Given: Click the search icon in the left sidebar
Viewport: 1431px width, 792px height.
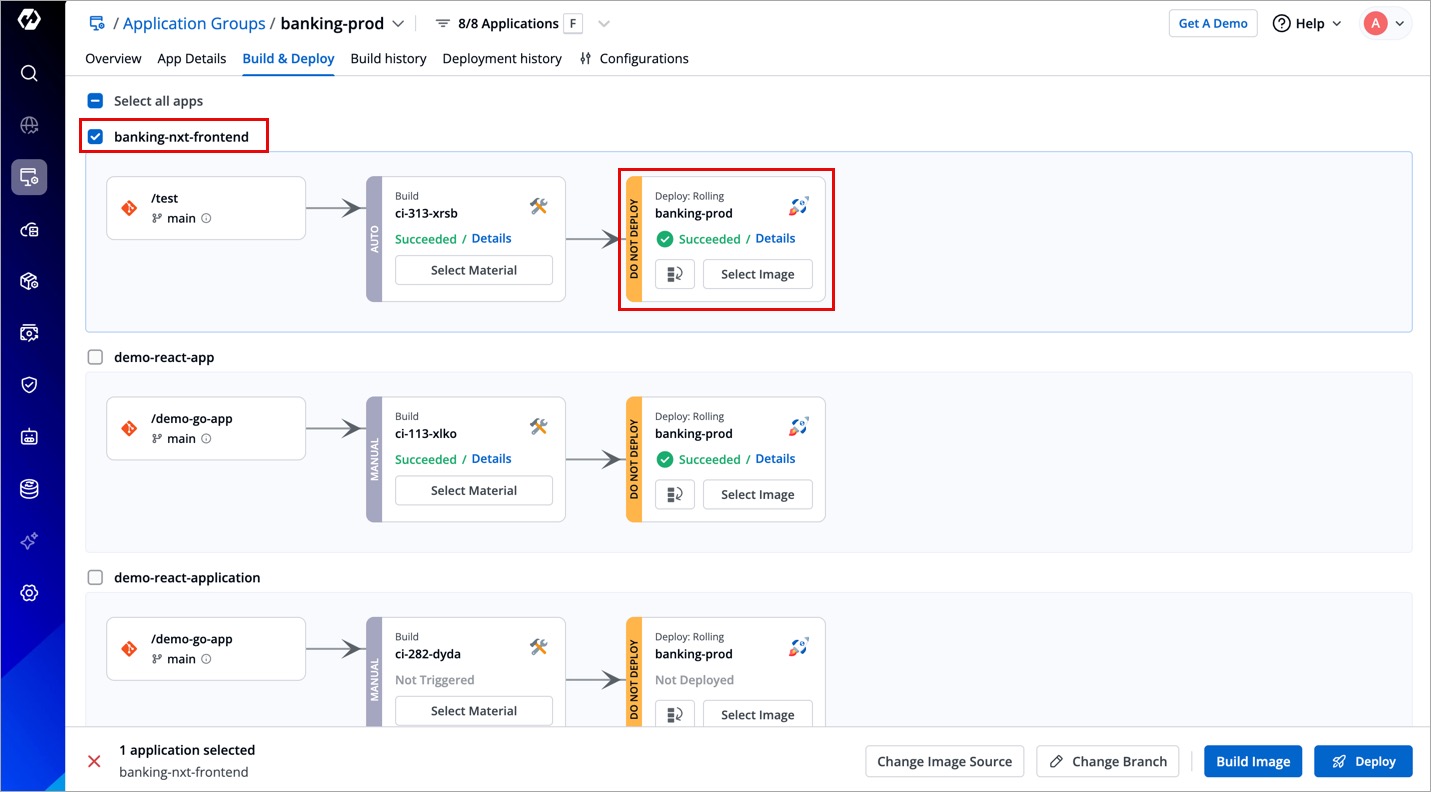Looking at the screenshot, I should pos(29,73).
